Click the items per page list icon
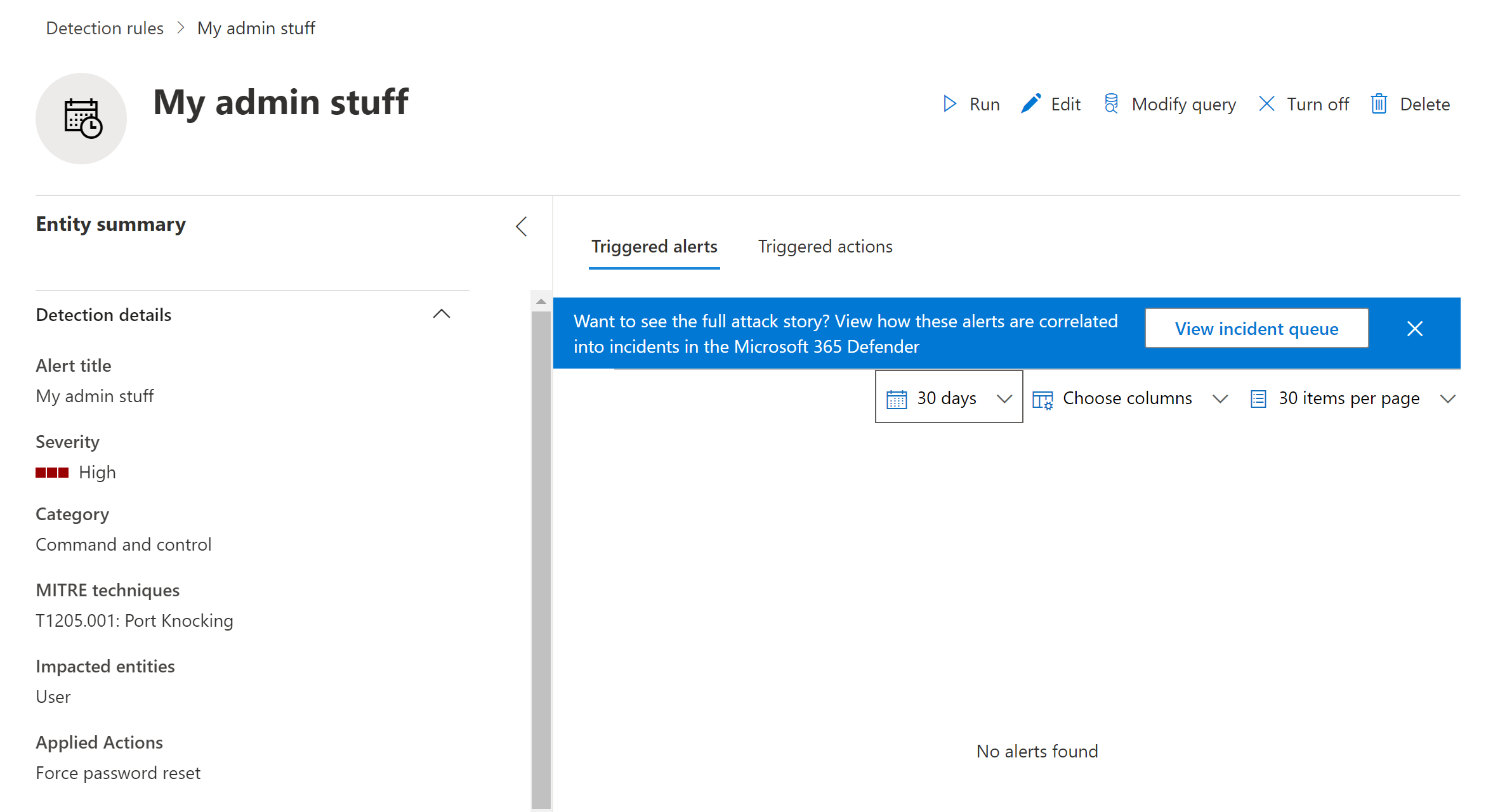 1258,399
